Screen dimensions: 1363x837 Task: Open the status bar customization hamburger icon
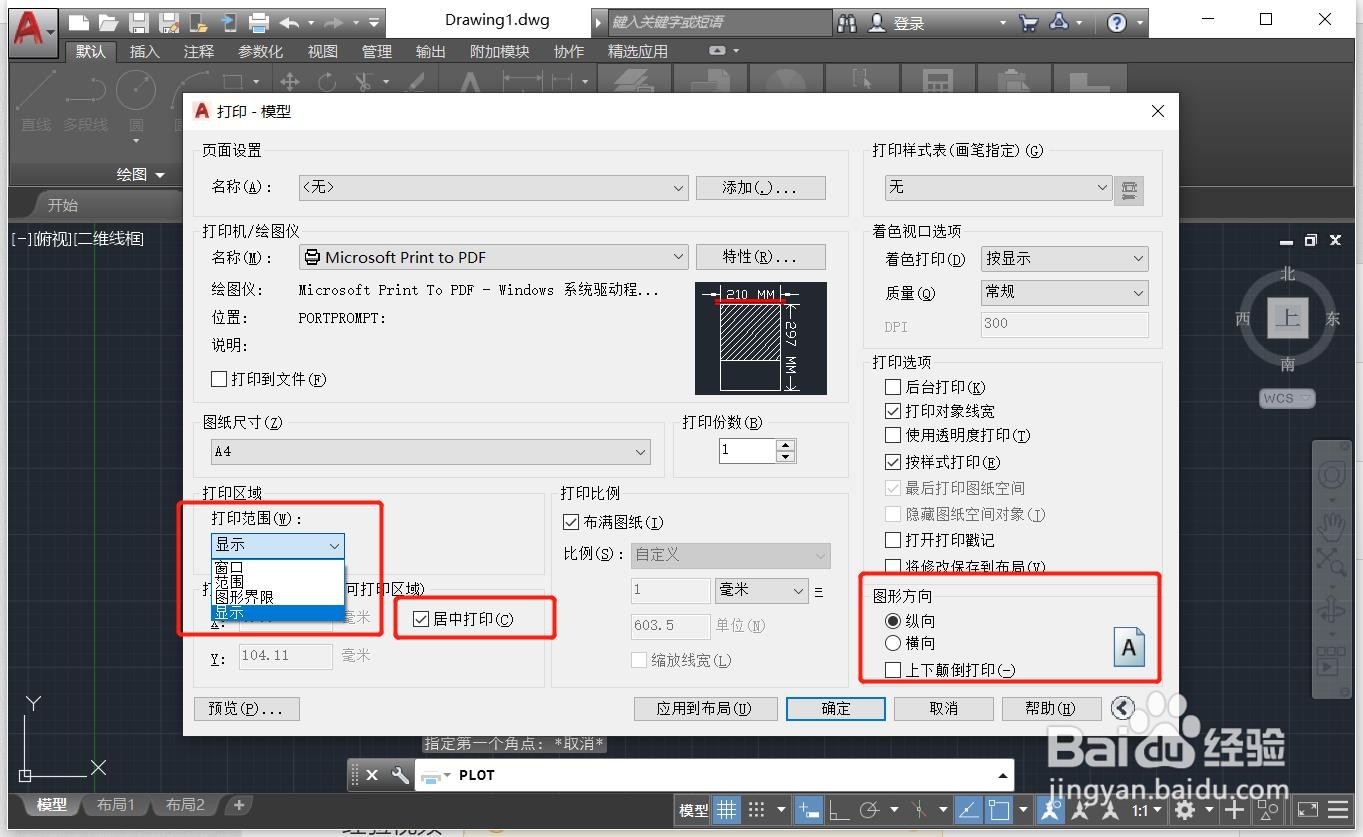click(x=1338, y=809)
